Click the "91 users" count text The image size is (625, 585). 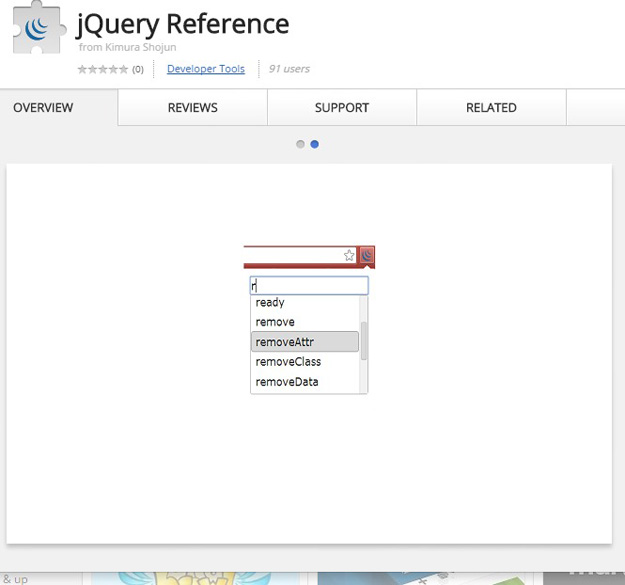click(x=289, y=69)
